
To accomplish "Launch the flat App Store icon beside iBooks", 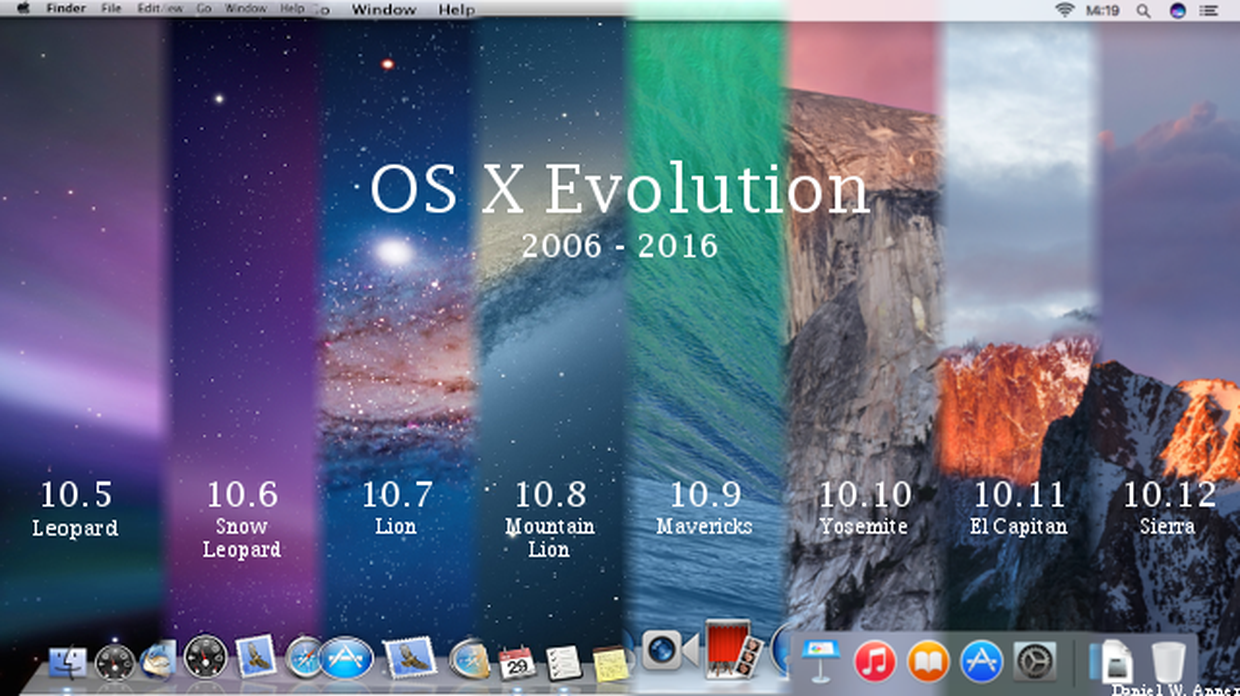I will tap(981, 662).
